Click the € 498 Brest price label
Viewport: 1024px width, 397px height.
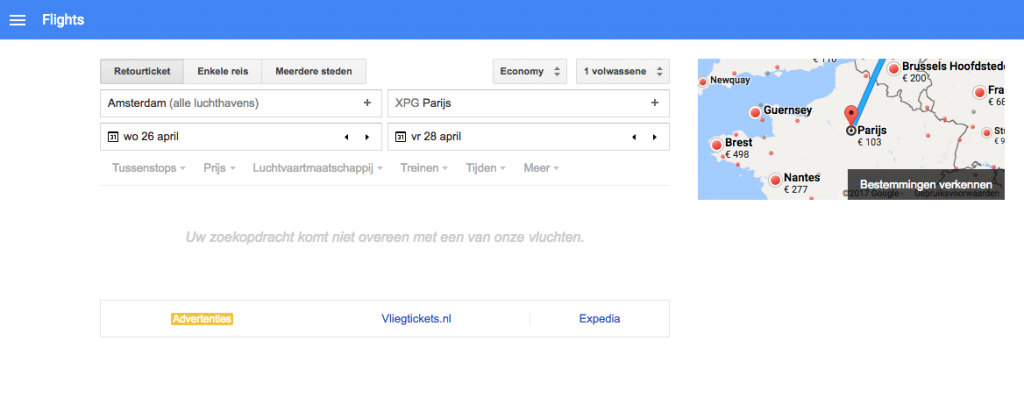(737, 155)
